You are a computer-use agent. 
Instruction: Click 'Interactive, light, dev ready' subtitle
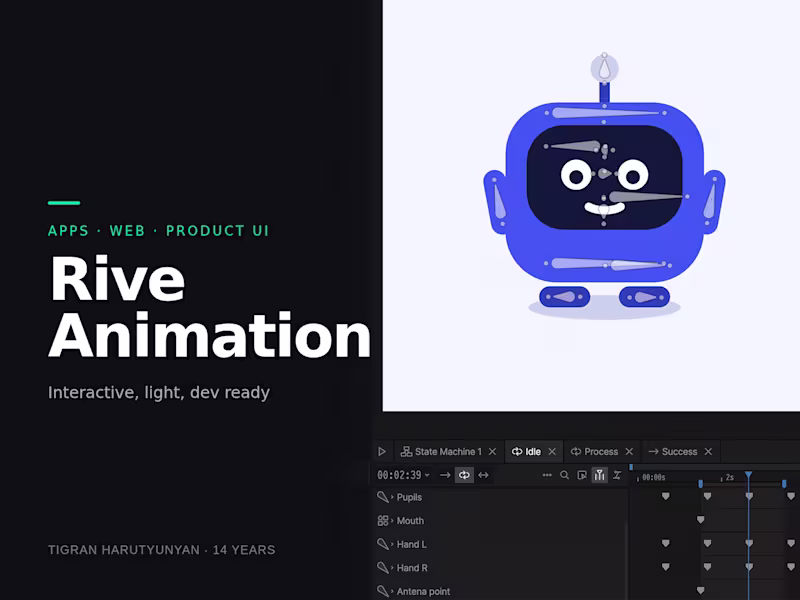coord(159,392)
